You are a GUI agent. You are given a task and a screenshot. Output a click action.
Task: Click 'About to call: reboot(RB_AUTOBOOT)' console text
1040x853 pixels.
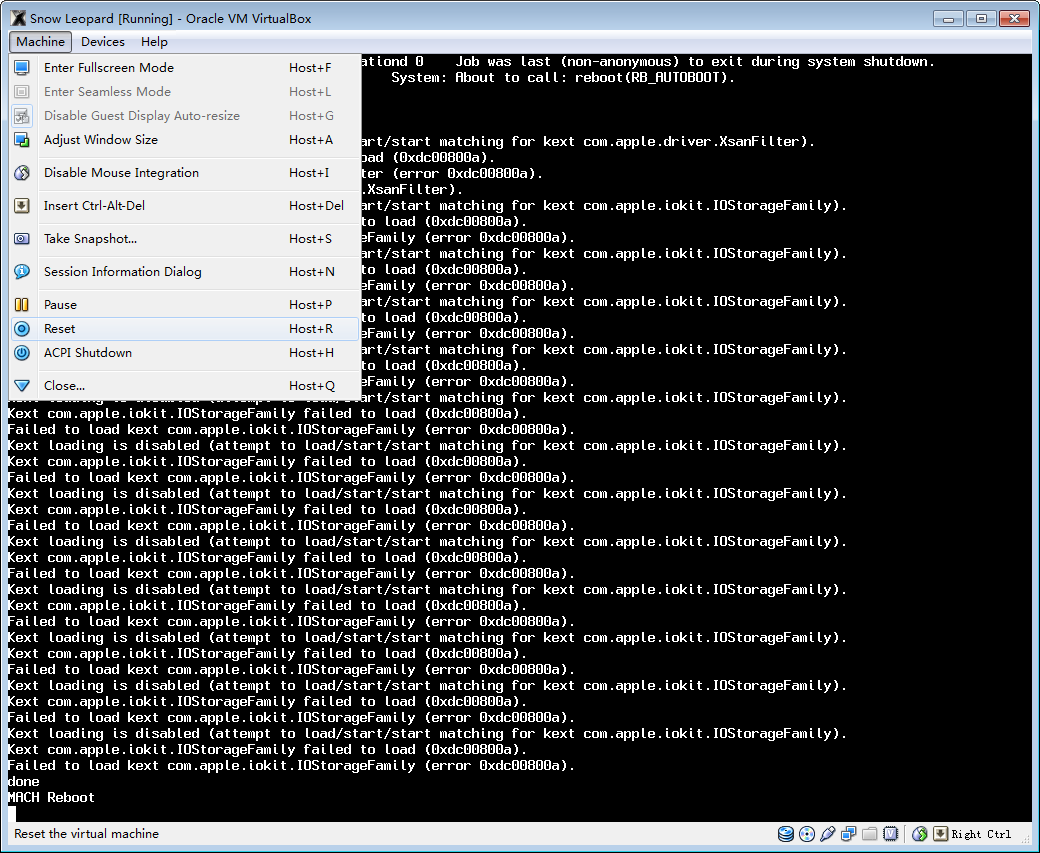pyautogui.click(x=595, y=78)
